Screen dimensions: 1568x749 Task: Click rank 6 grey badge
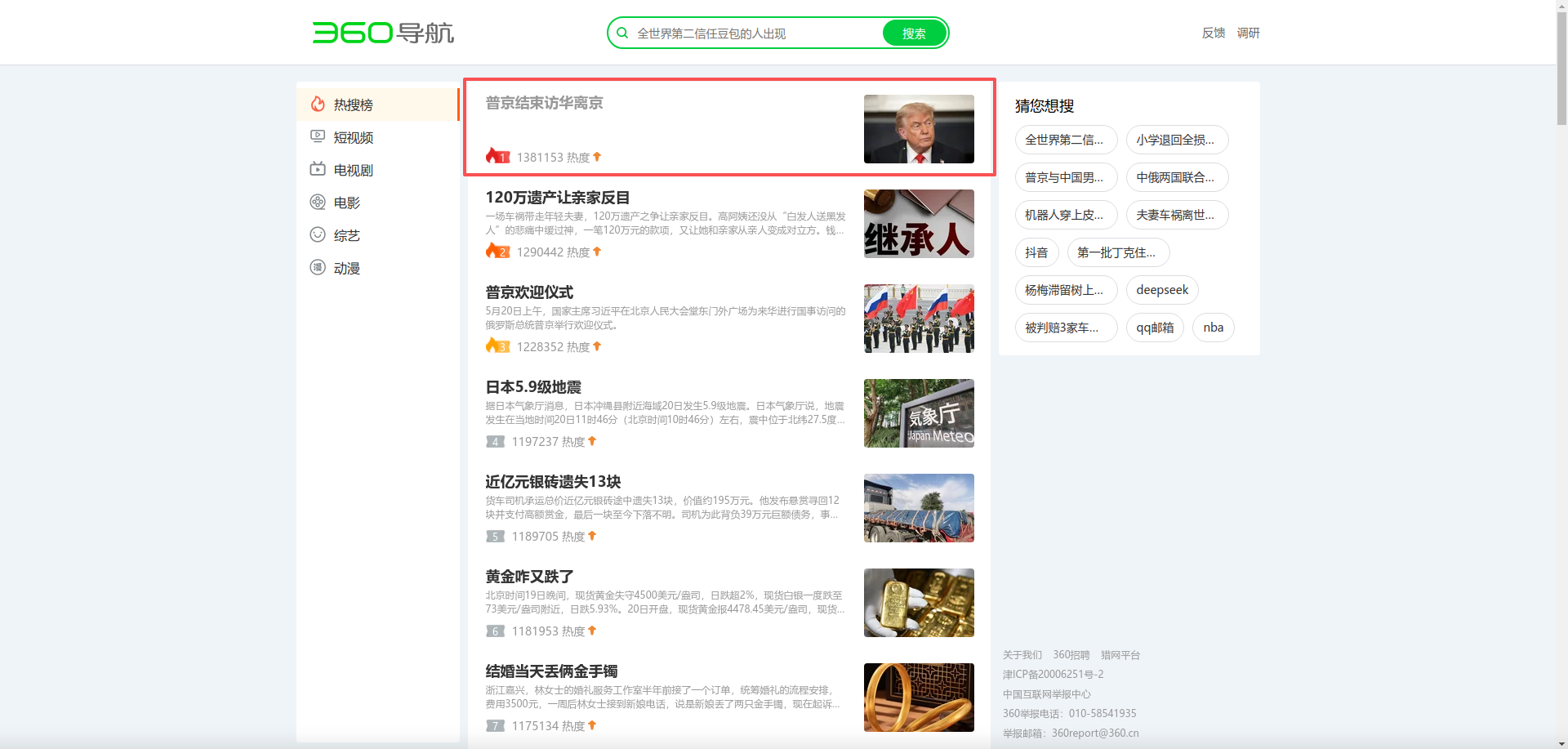pos(495,631)
